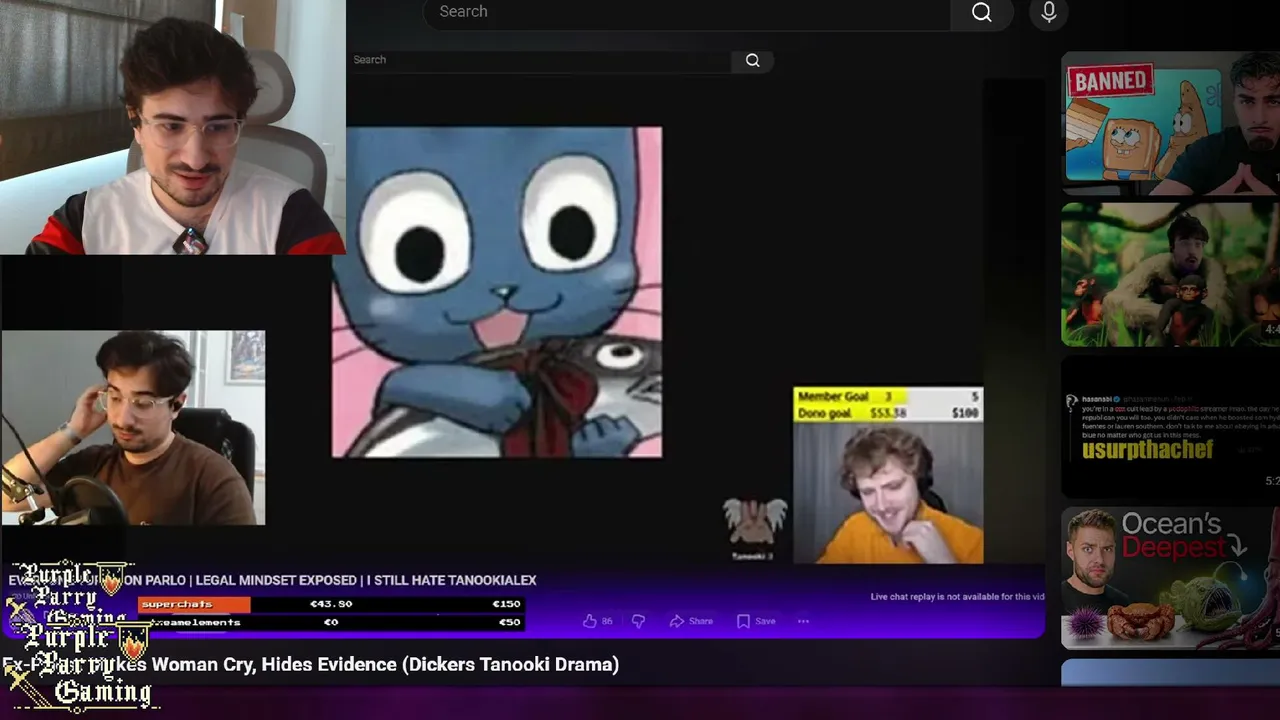
Task: Activate voice search microphone
Action: (x=1048, y=12)
